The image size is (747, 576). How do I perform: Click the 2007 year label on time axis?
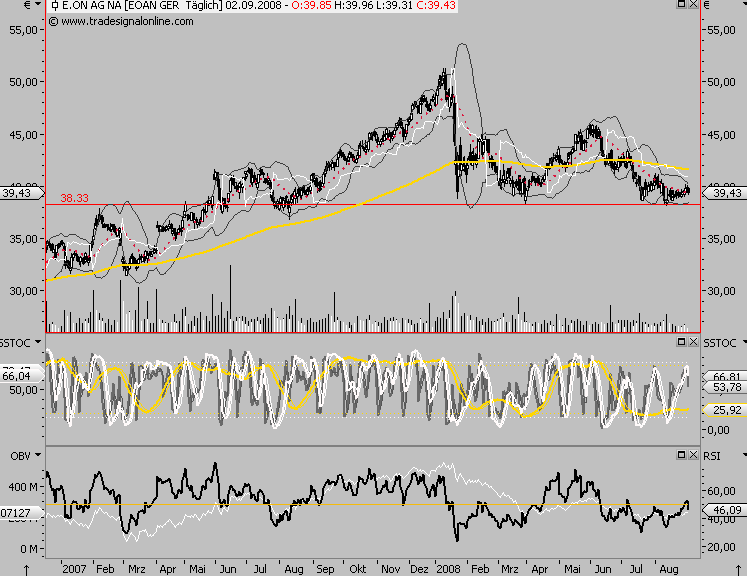[74, 569]
